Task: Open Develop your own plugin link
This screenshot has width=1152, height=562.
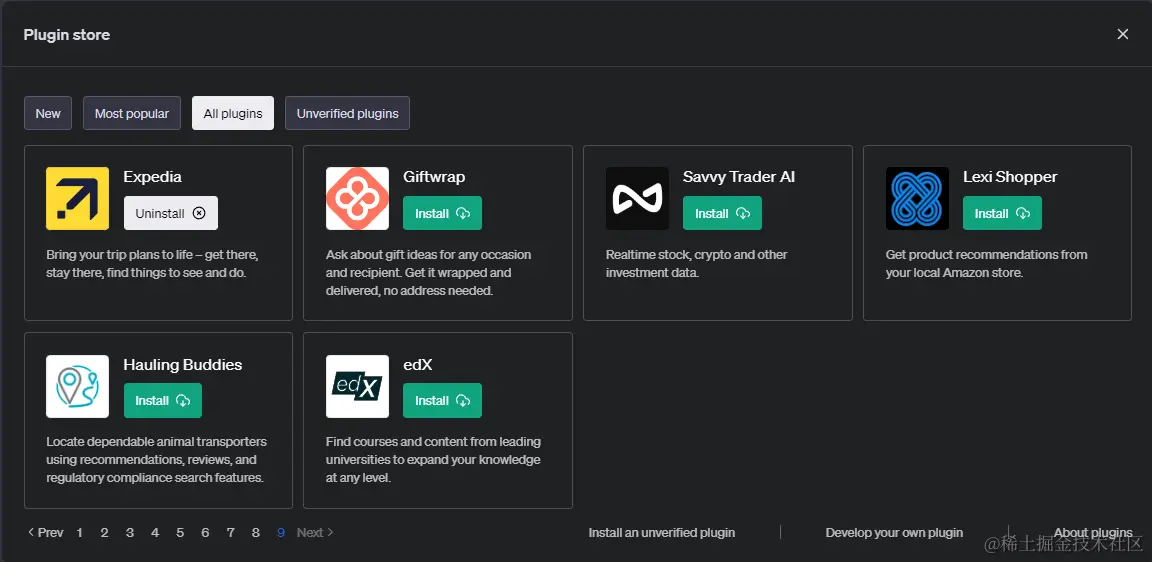Action: click(x=894, y=533)
